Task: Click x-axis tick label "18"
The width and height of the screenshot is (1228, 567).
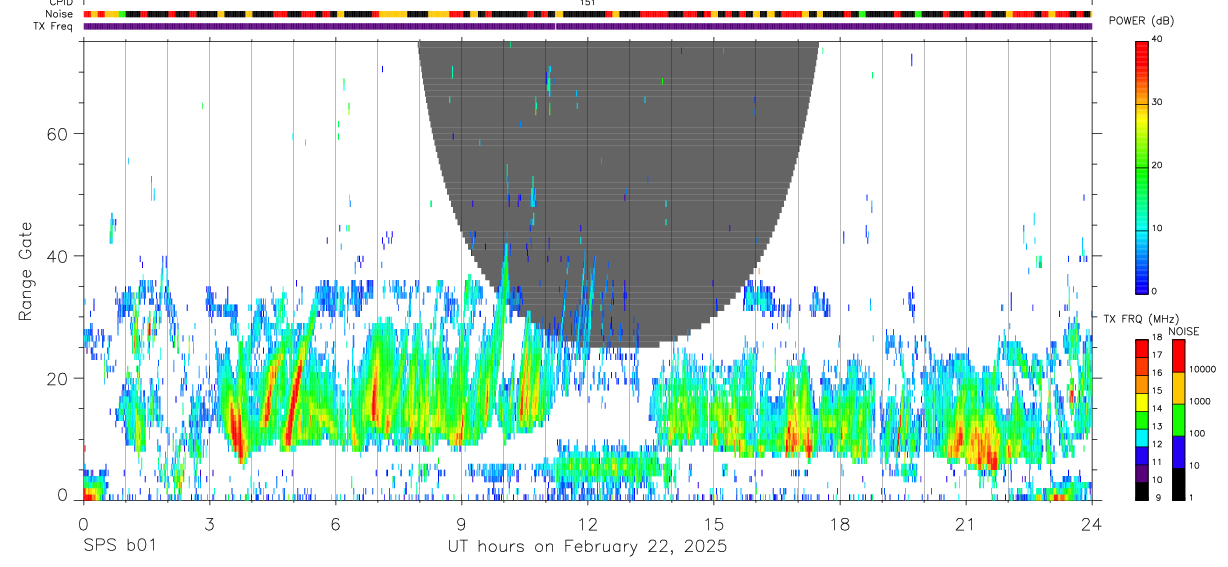Action: (x=839, y=524)
